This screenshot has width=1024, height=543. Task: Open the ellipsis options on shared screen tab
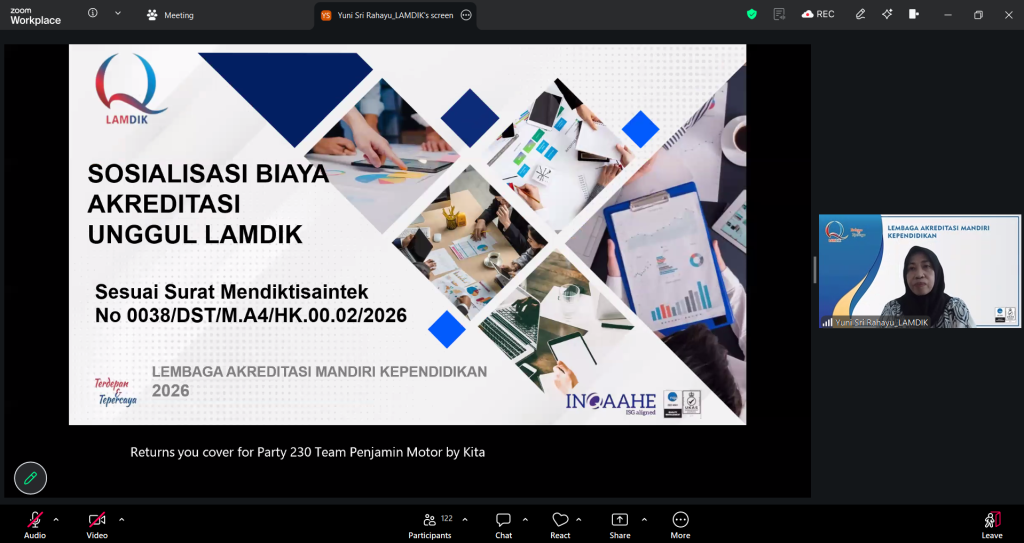(466, 15)
